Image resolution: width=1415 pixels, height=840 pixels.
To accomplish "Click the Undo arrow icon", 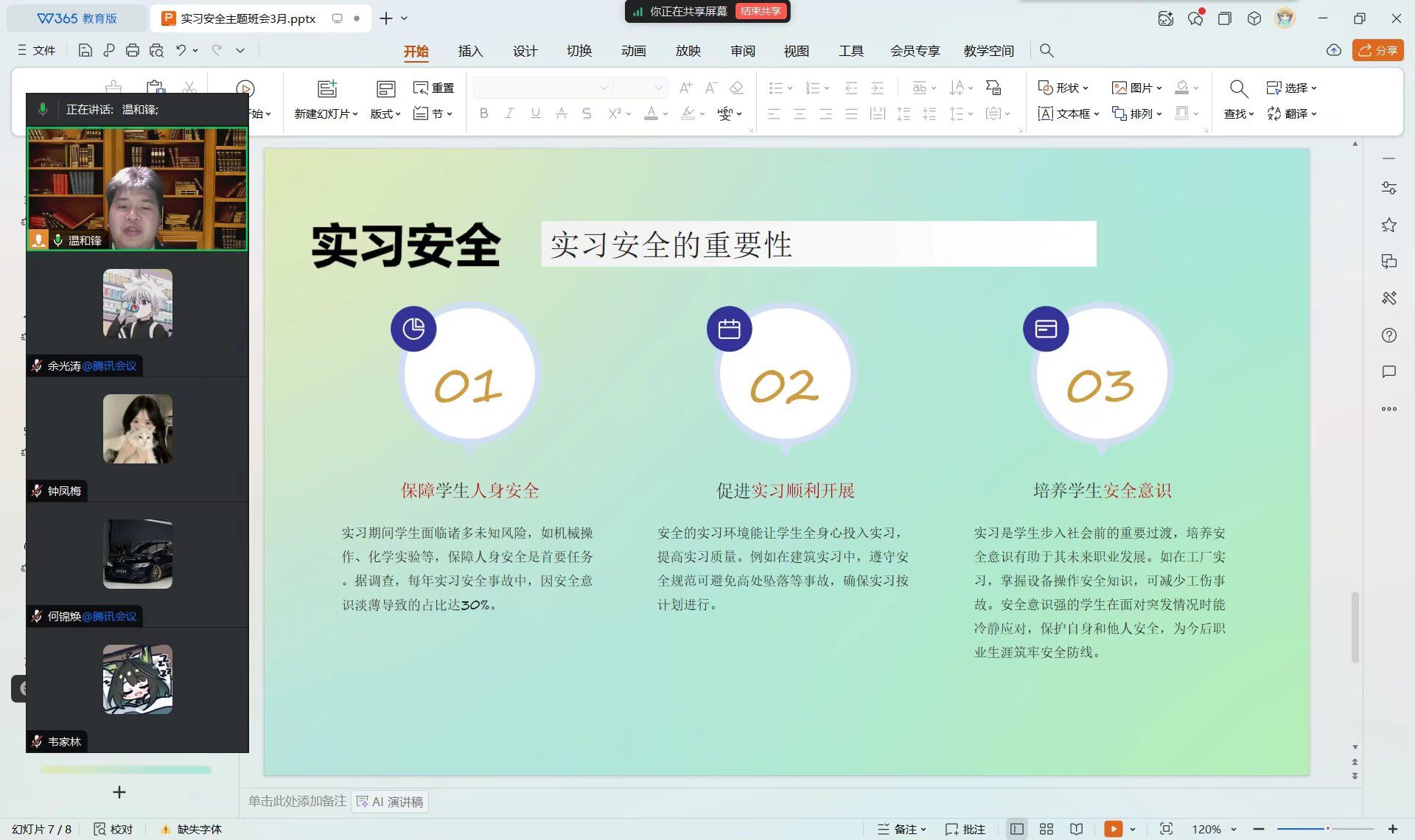I will (181, 50).
